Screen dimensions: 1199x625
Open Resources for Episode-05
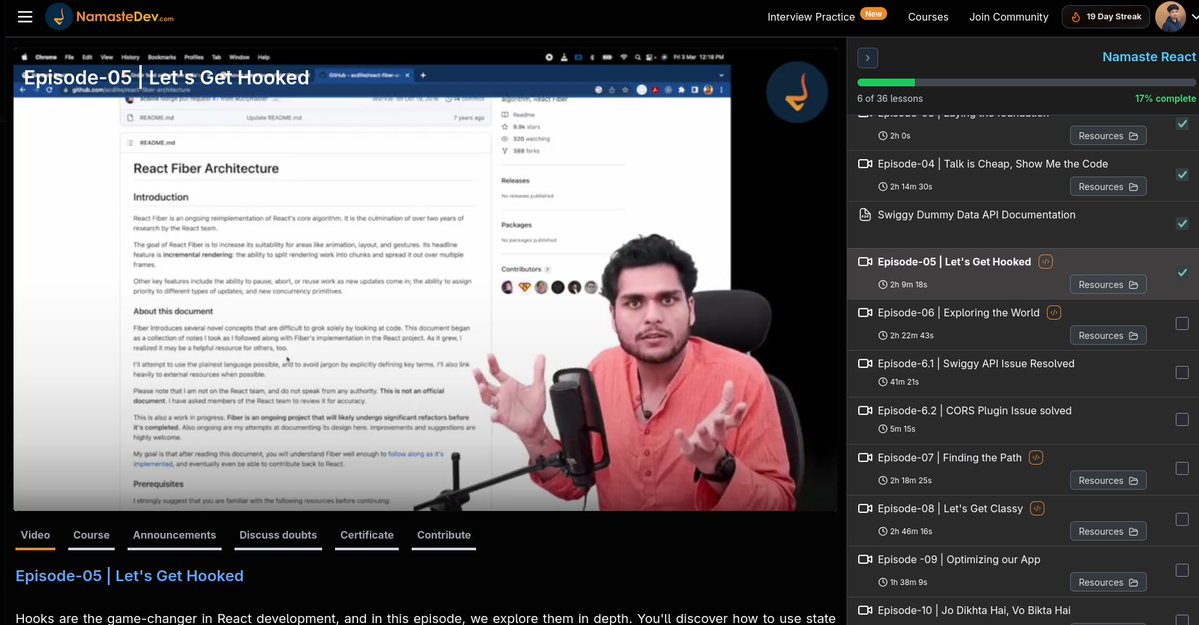pyautogui.click(x=1108, y=285)
